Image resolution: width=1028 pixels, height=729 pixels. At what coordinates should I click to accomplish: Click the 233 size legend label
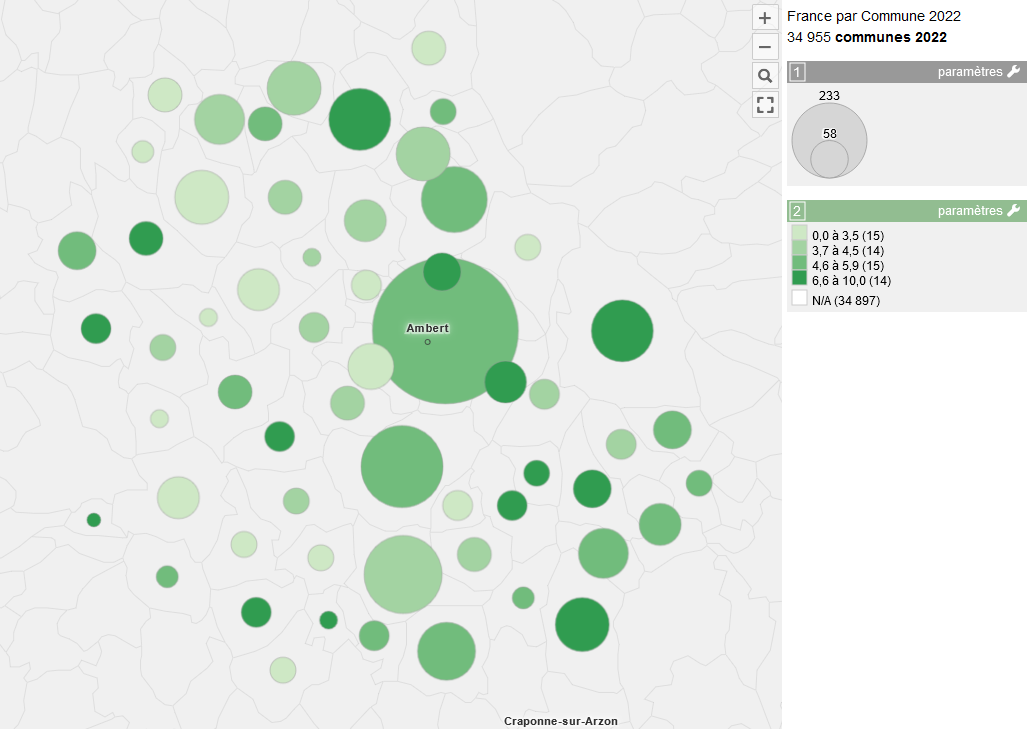[829, 96]
